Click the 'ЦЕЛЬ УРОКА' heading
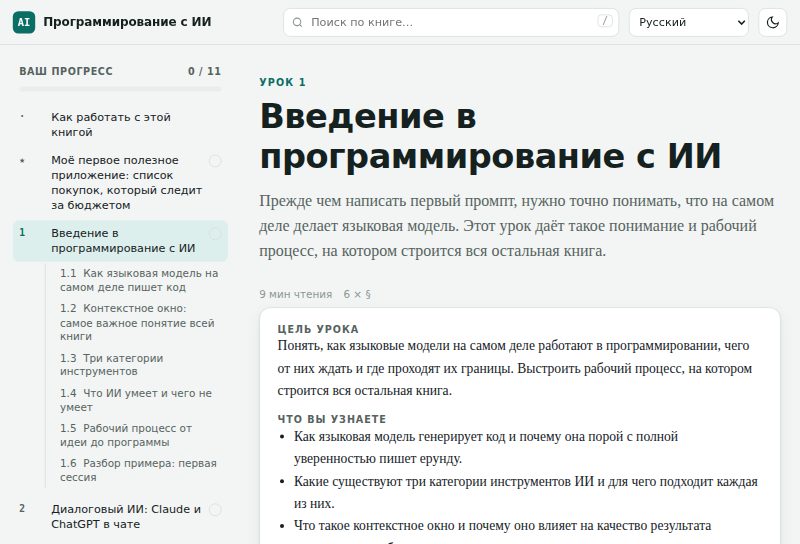This screenshot has height=544, width=800. (x=318, y=329)
